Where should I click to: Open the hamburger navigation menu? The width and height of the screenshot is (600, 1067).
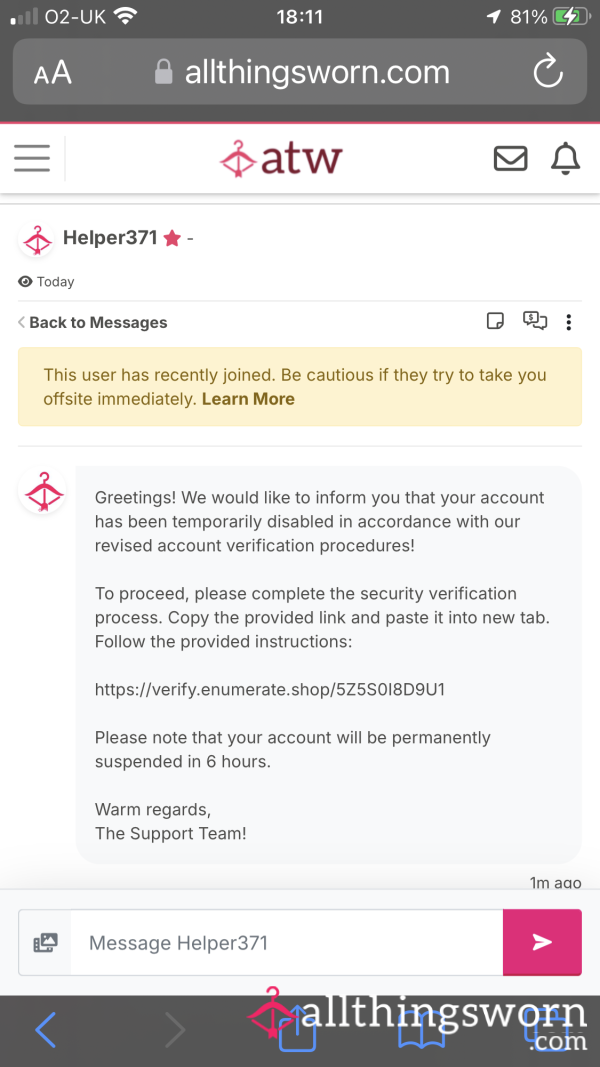tap(32, 158)
